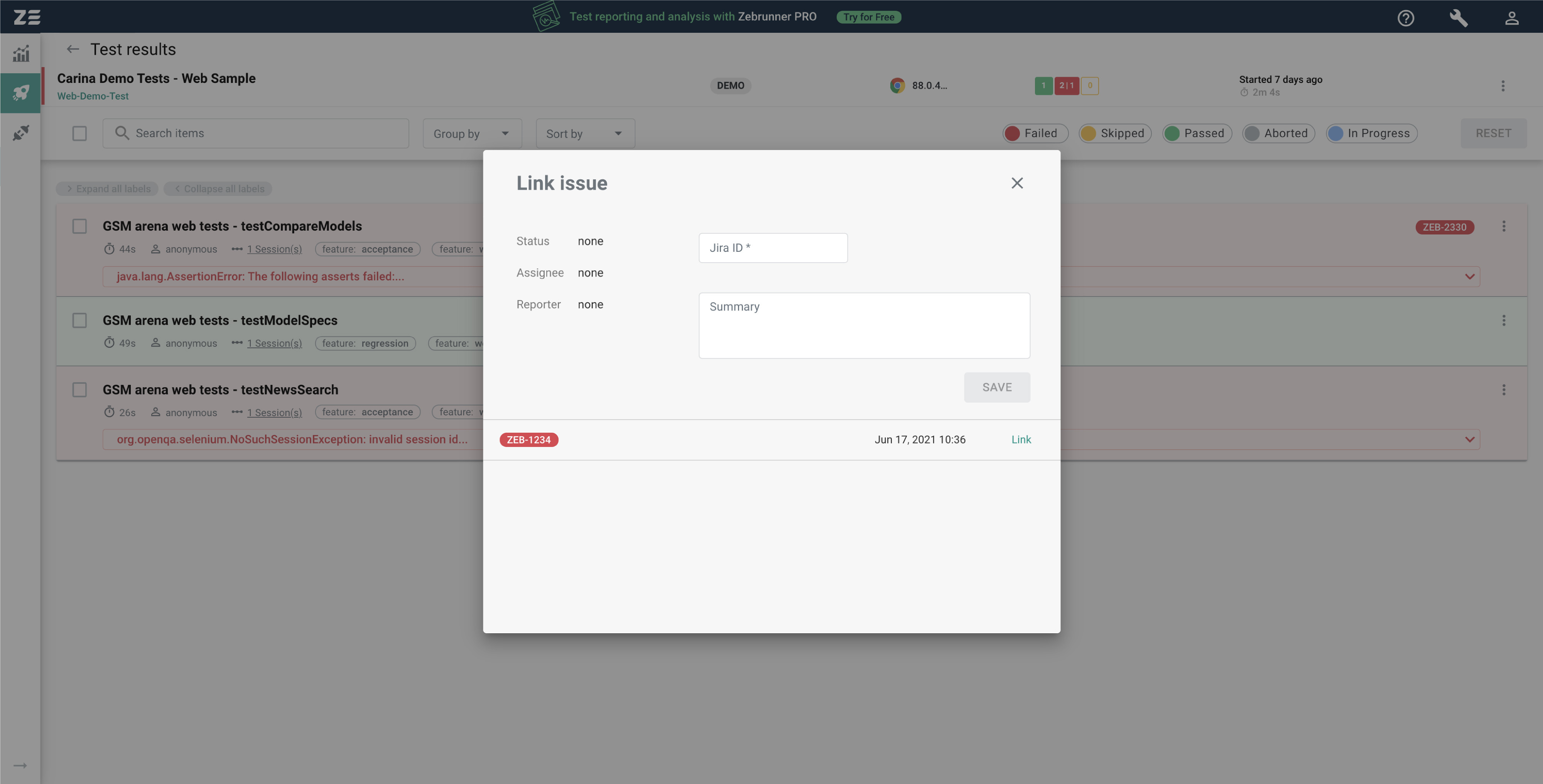The image size is (1543, 784).
Task: Check the testCompareModels test checkbox
Action: [79, 226]
